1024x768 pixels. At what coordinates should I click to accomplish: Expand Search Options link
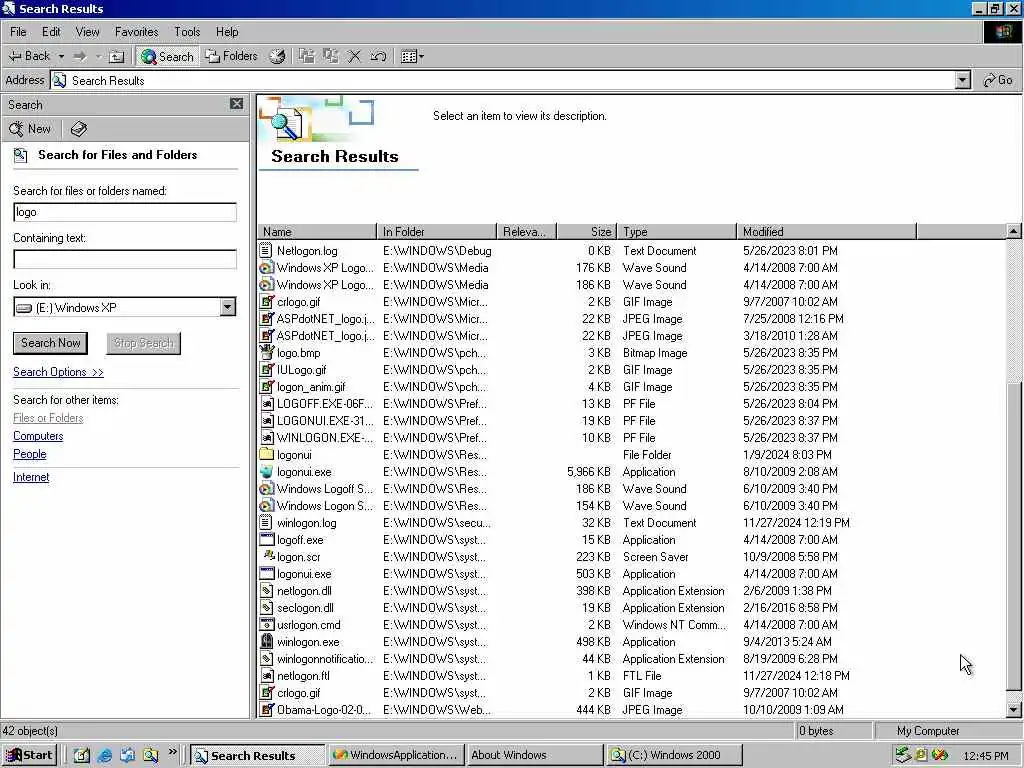tap(58, 372)
